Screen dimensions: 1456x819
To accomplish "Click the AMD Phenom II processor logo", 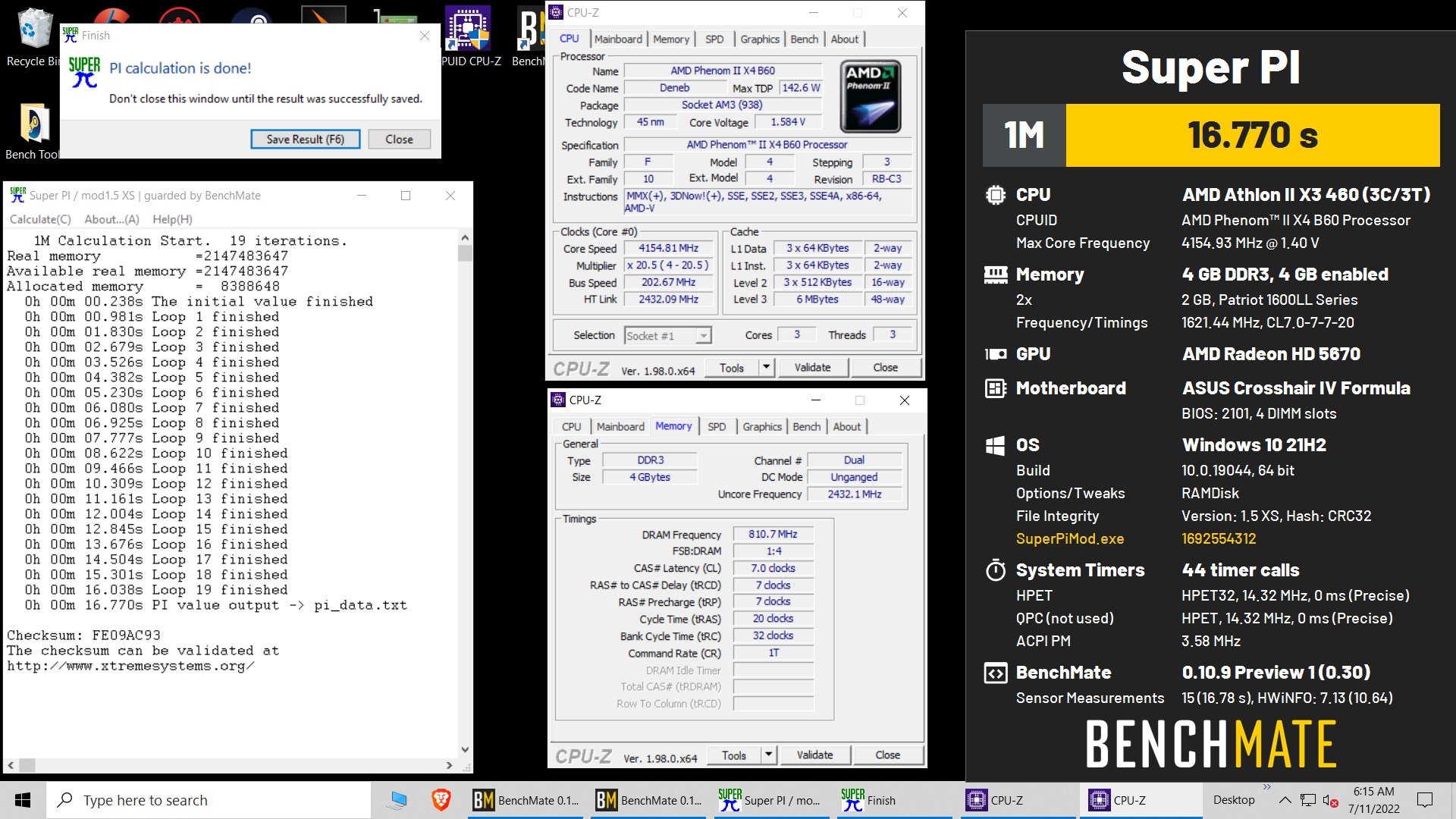I will (x=871, y=96).
